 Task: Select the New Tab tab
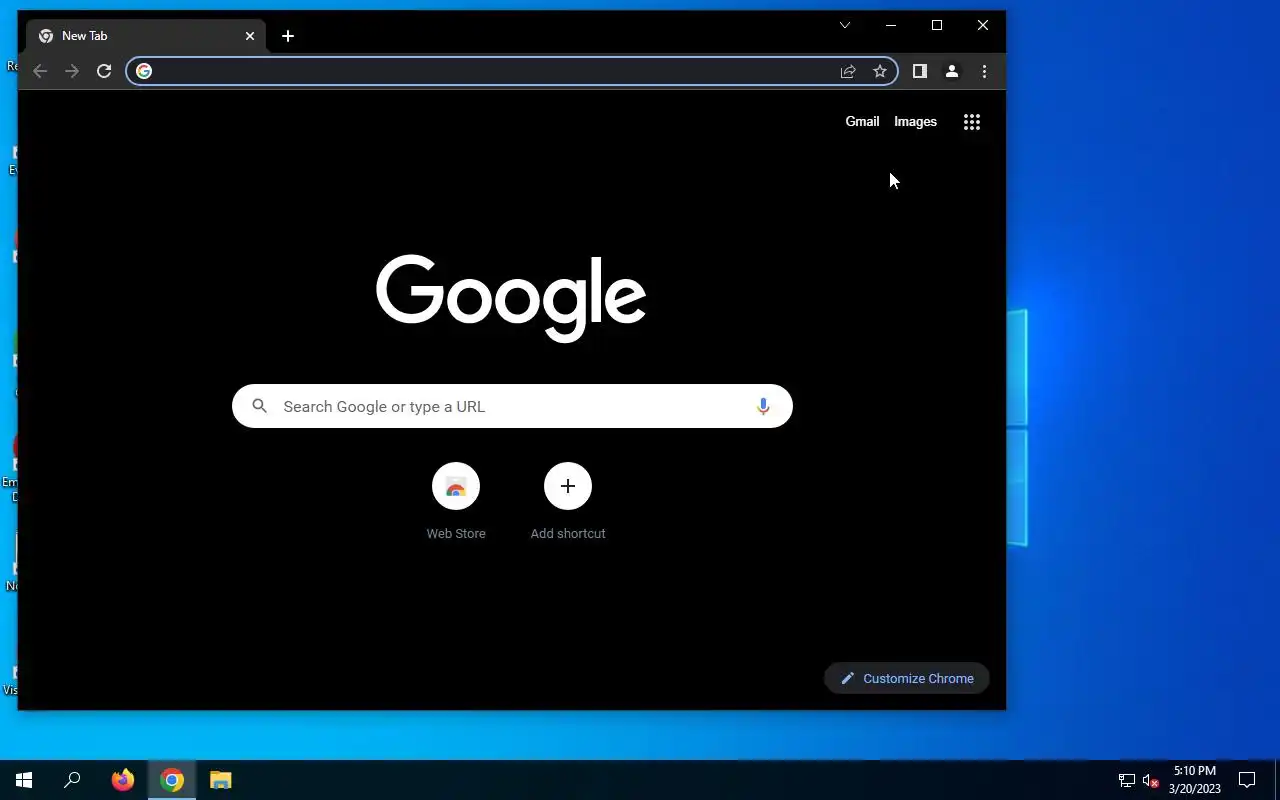tap(146, 36)
